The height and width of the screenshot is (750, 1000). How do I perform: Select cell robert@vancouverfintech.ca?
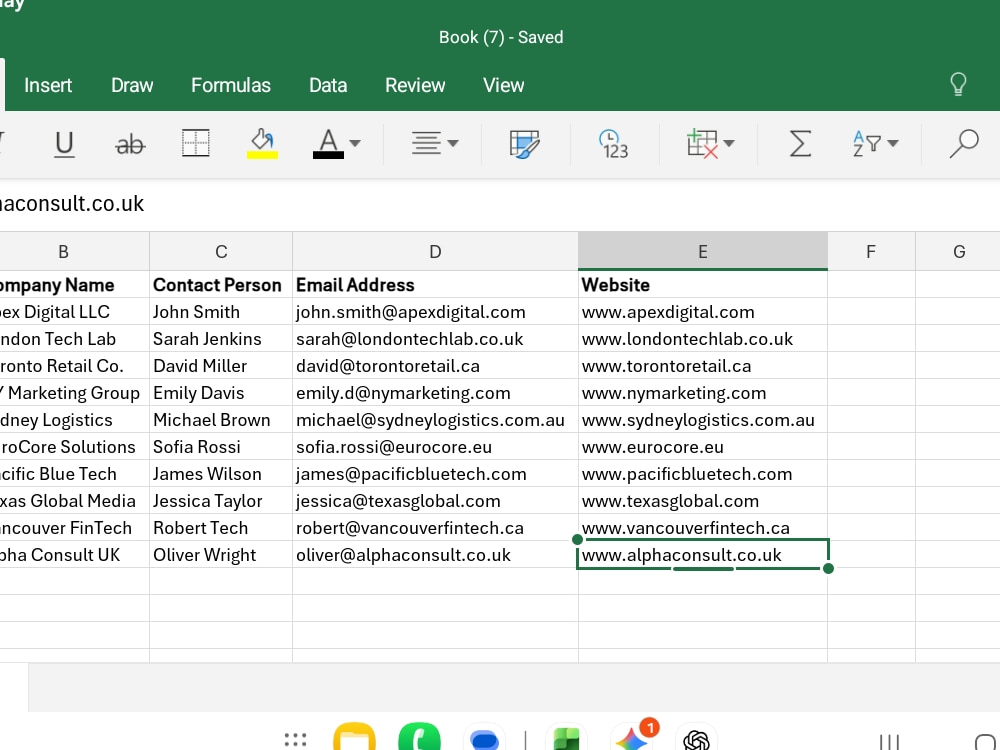point(435,528)
